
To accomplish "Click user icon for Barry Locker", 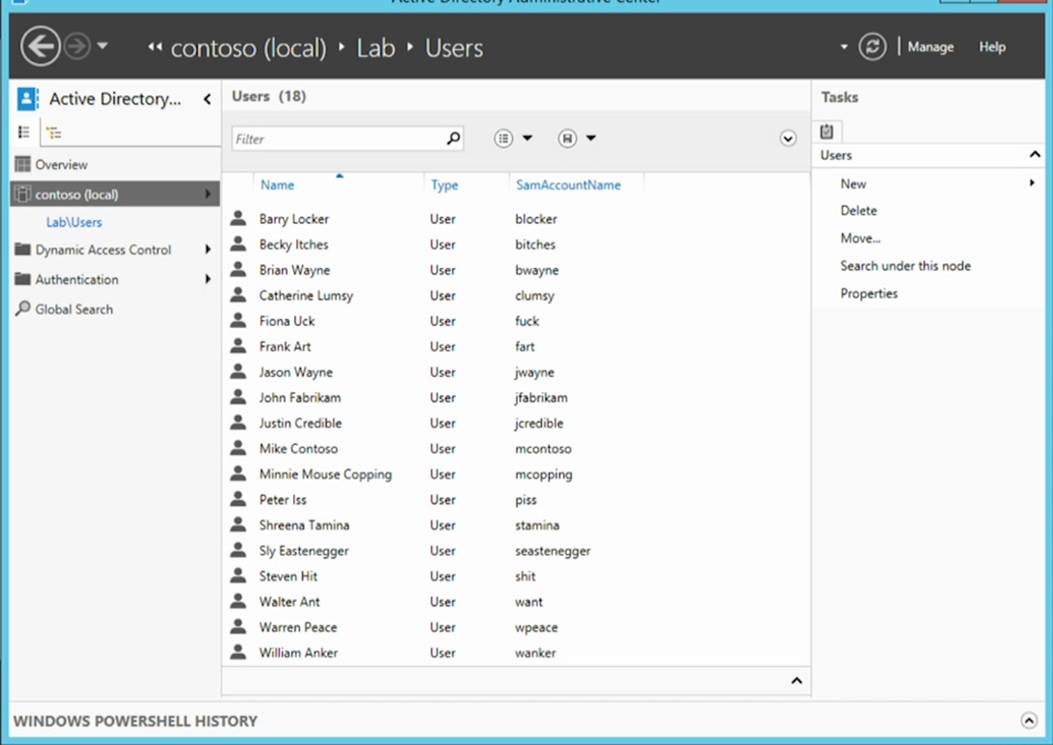I will pyautogui.click(x=238, y=218).
